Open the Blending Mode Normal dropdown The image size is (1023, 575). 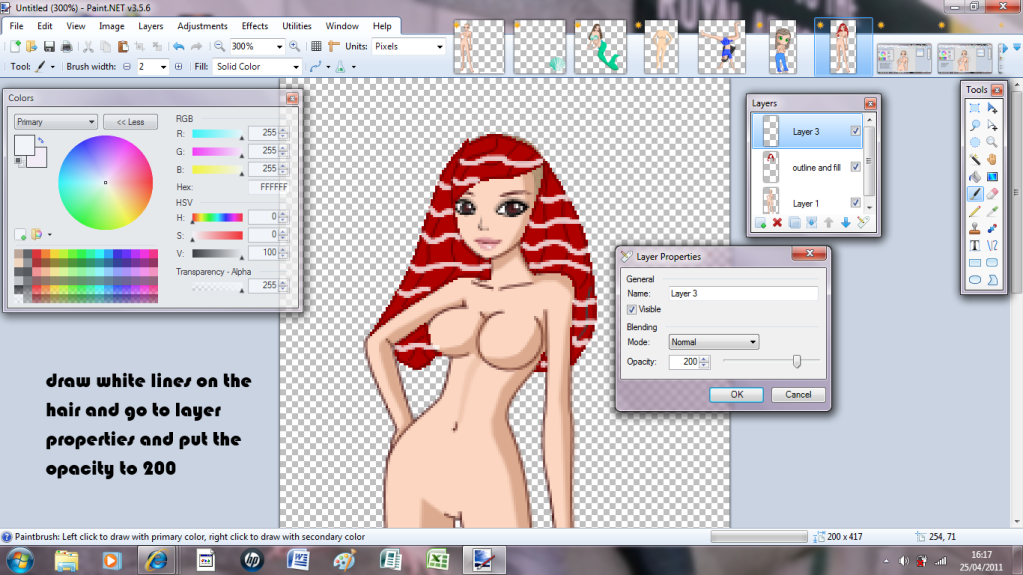[713, 342]
